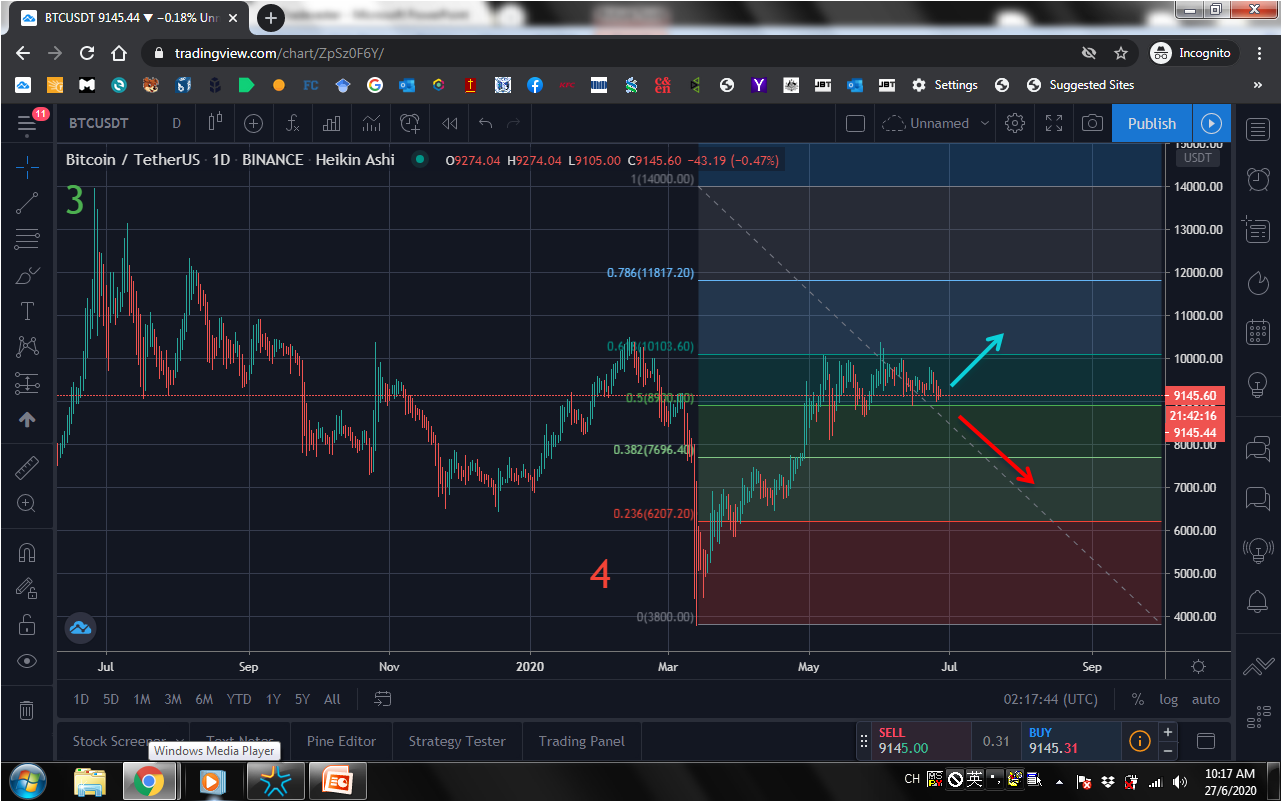1282x802 pixels.
Task: Open the USDT currency selector on price axis
Action: [1197, 158]
